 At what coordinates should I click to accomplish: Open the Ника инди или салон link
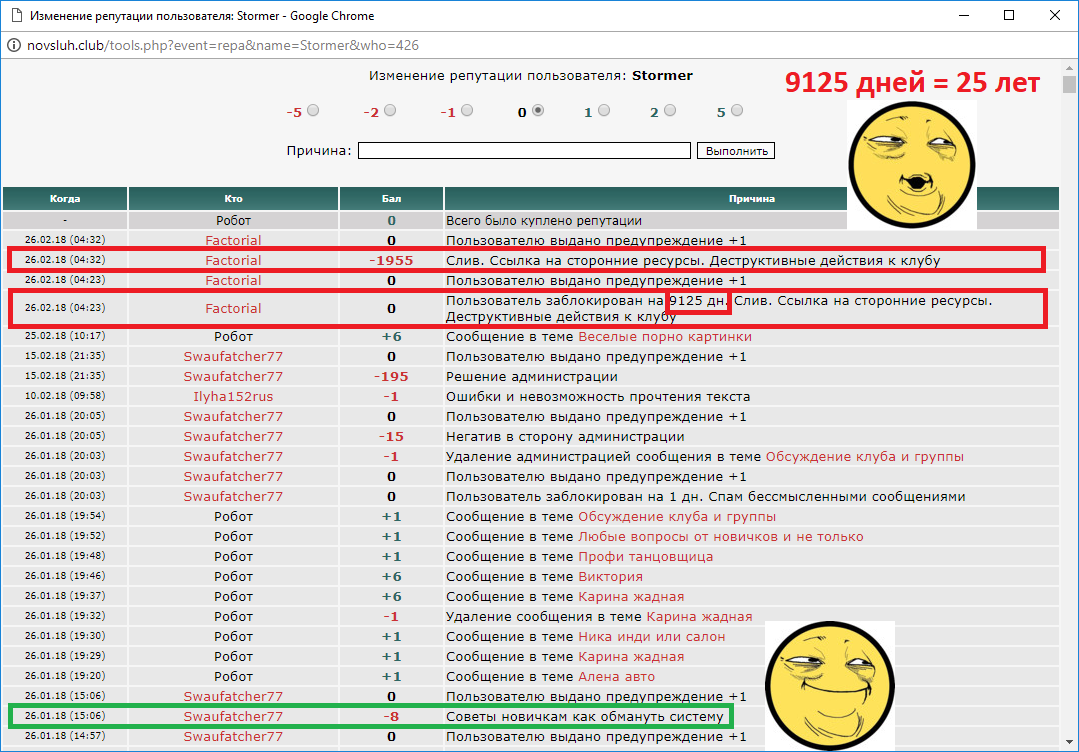tap(651, 637)
